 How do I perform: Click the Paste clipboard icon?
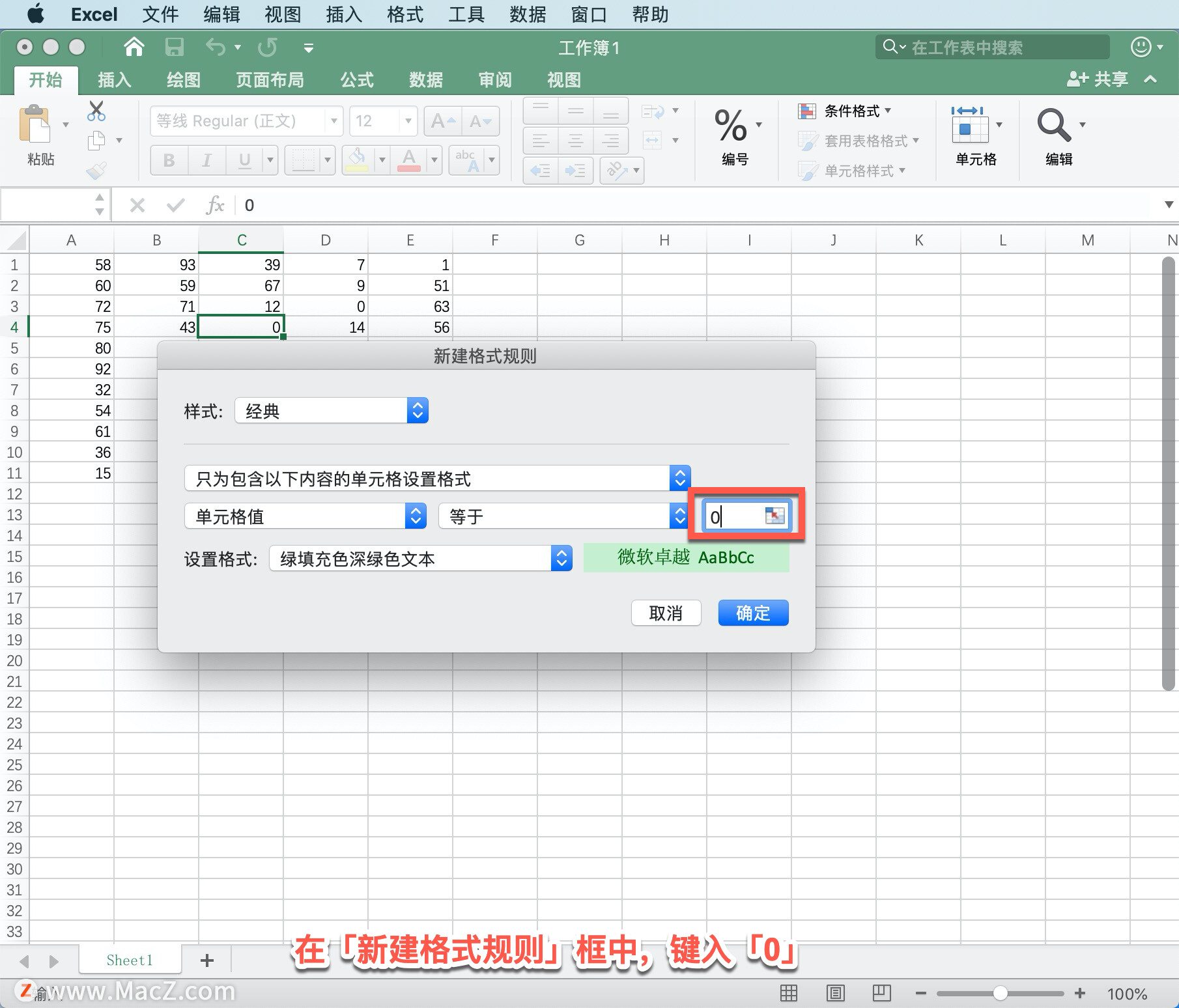35,124
